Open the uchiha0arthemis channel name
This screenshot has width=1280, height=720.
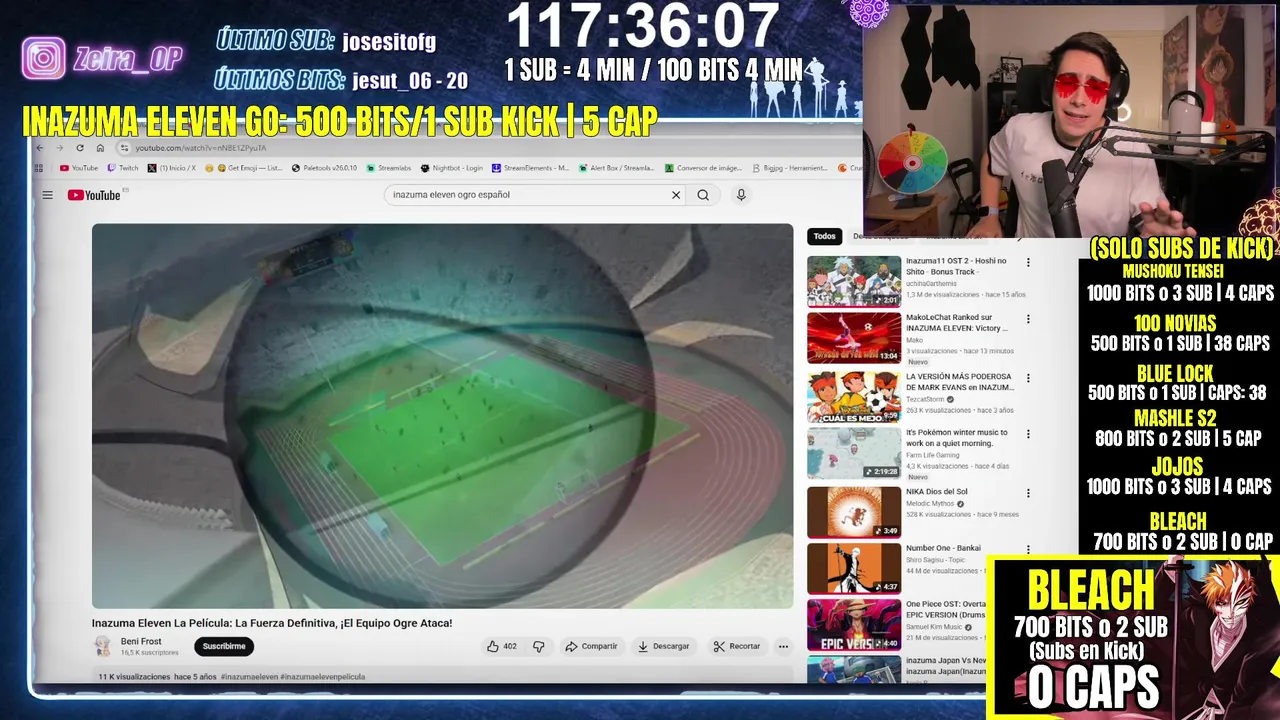pyautogui.click(x=932, y=284)
